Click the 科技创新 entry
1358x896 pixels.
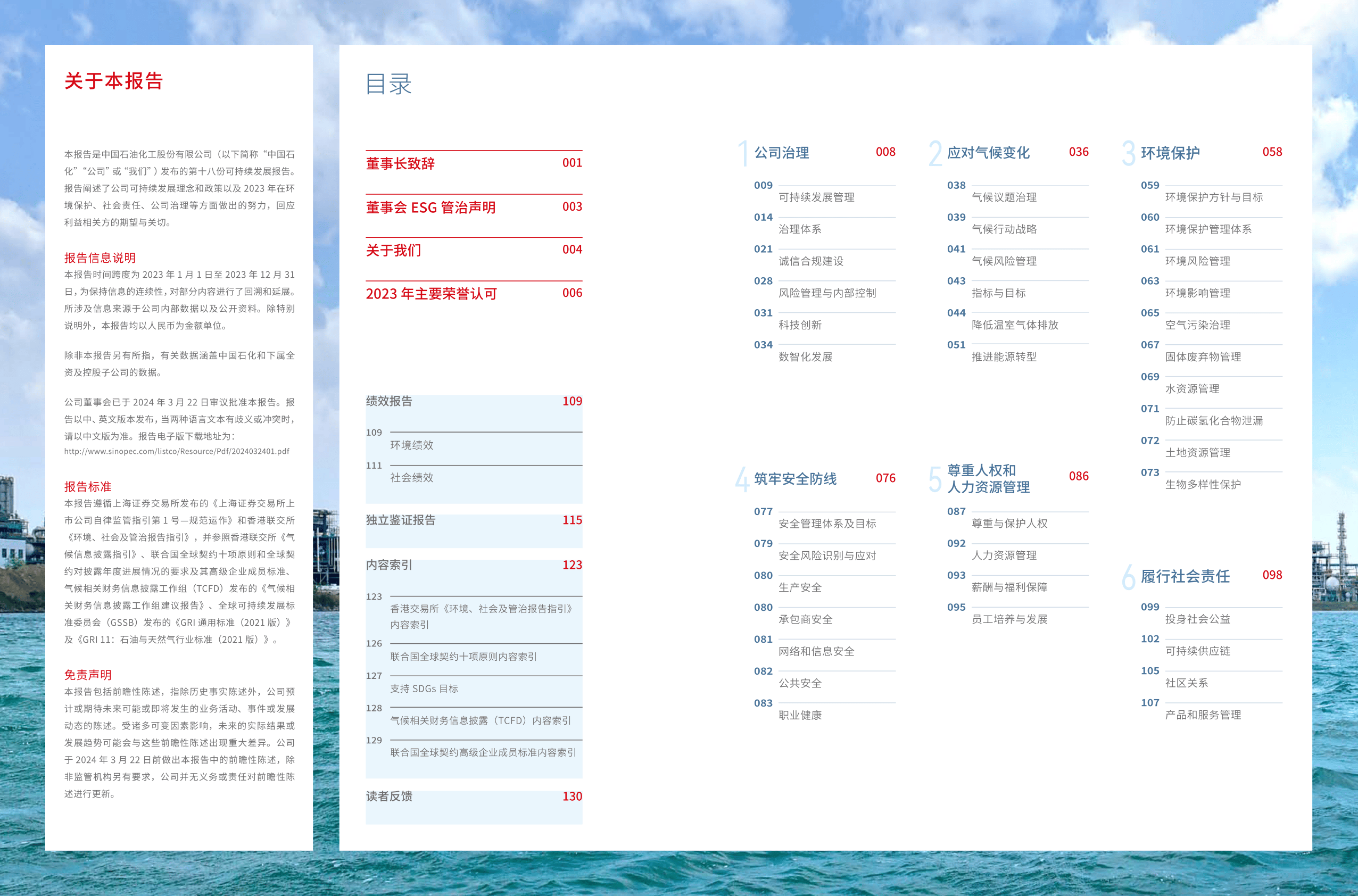800,325
